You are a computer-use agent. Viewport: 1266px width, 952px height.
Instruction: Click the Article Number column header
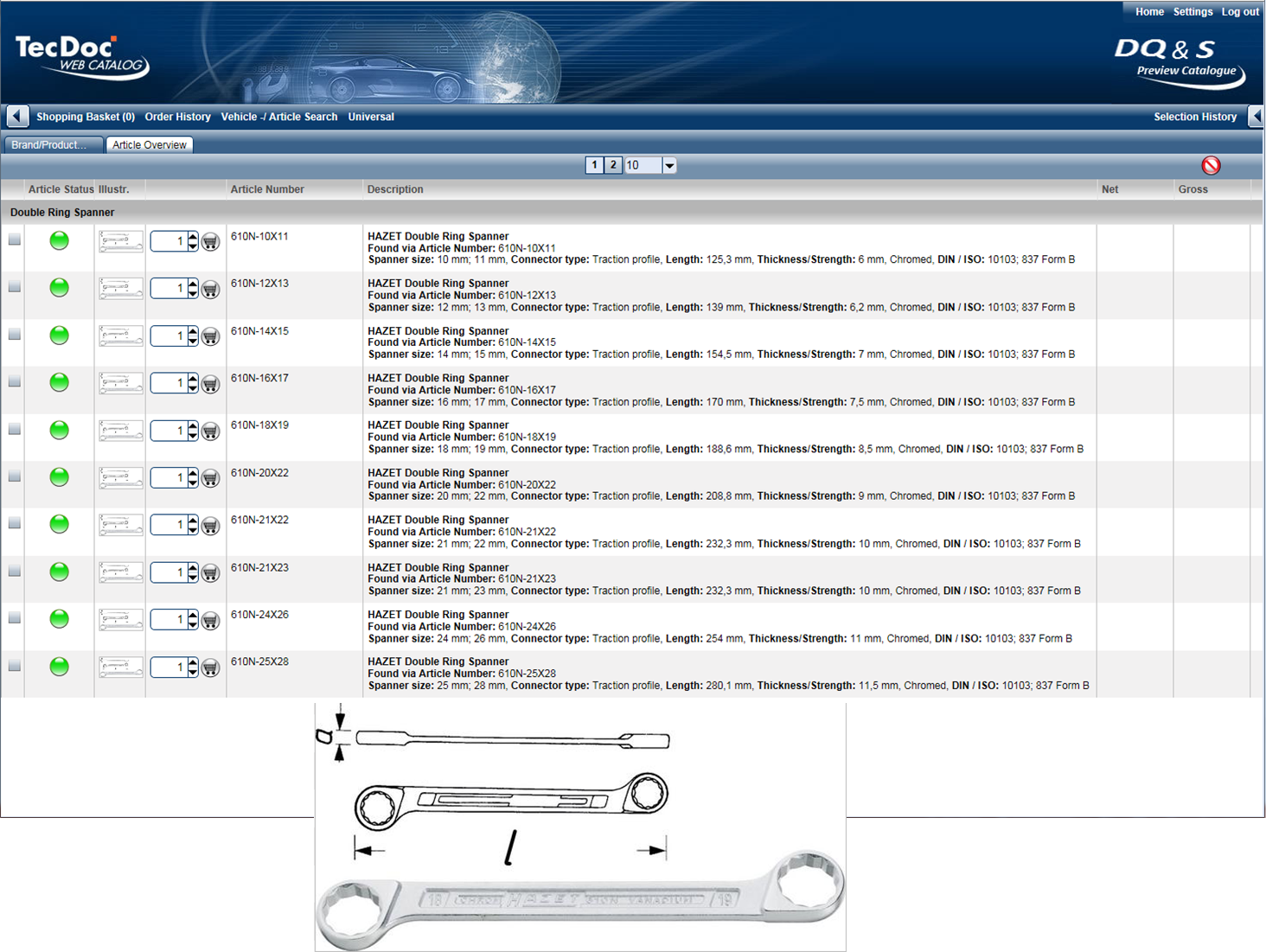(x=267, y=189)
